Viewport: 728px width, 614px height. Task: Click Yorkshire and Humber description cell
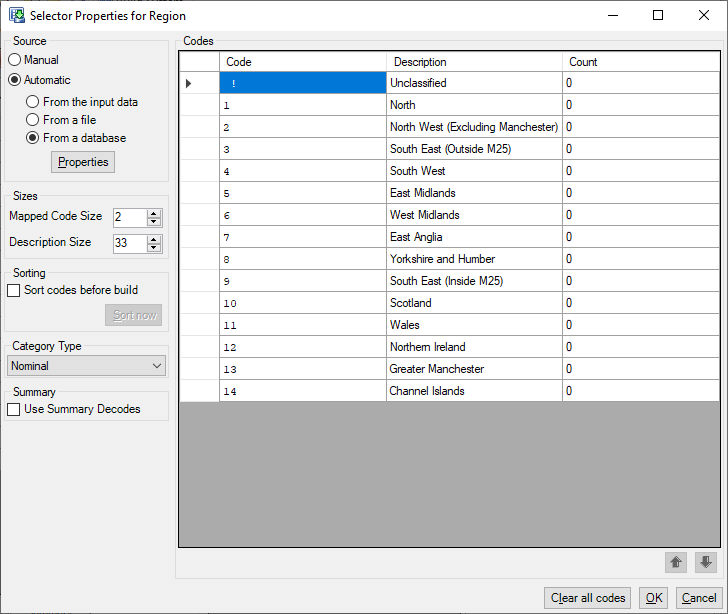point(474,259)
